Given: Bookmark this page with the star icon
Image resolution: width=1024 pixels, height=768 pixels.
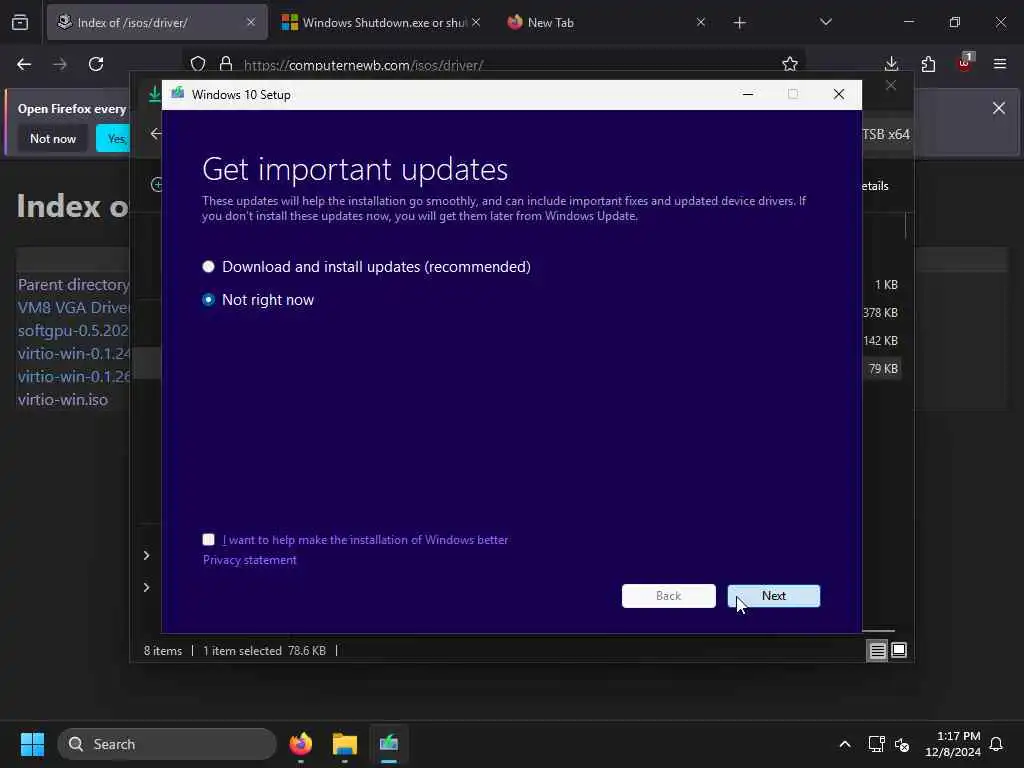Looking at the screenshot, I should coord(790,64).
